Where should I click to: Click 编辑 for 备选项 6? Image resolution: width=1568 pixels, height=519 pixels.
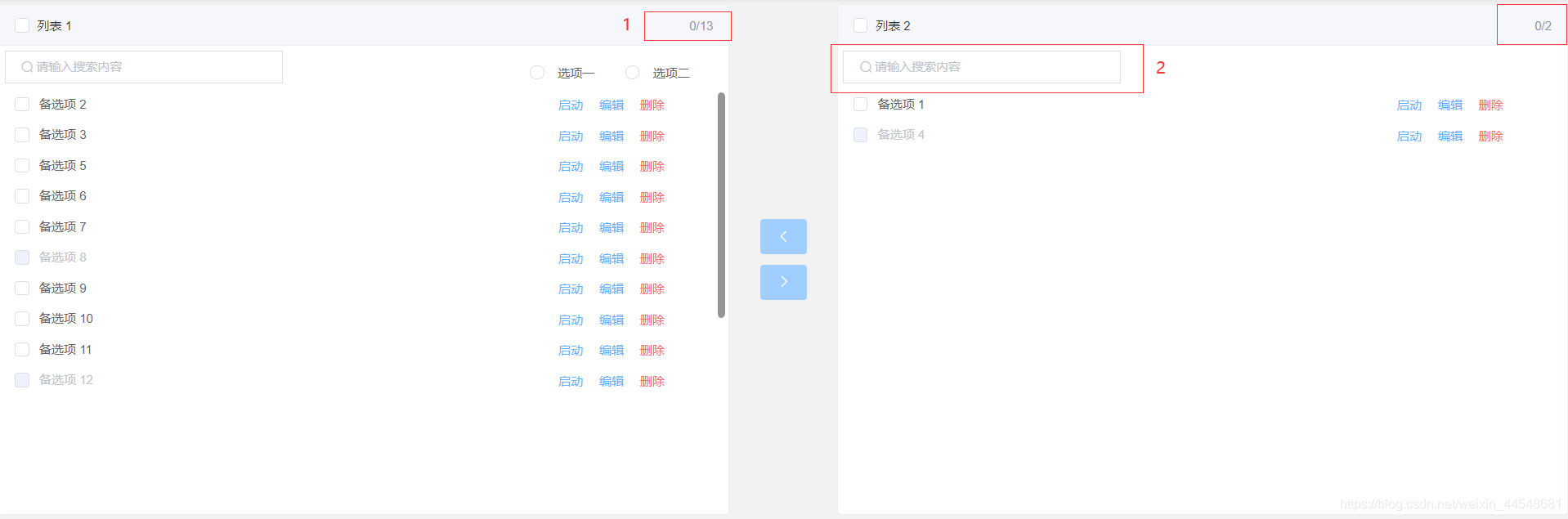pyautogui.click(x=612, y=197)
